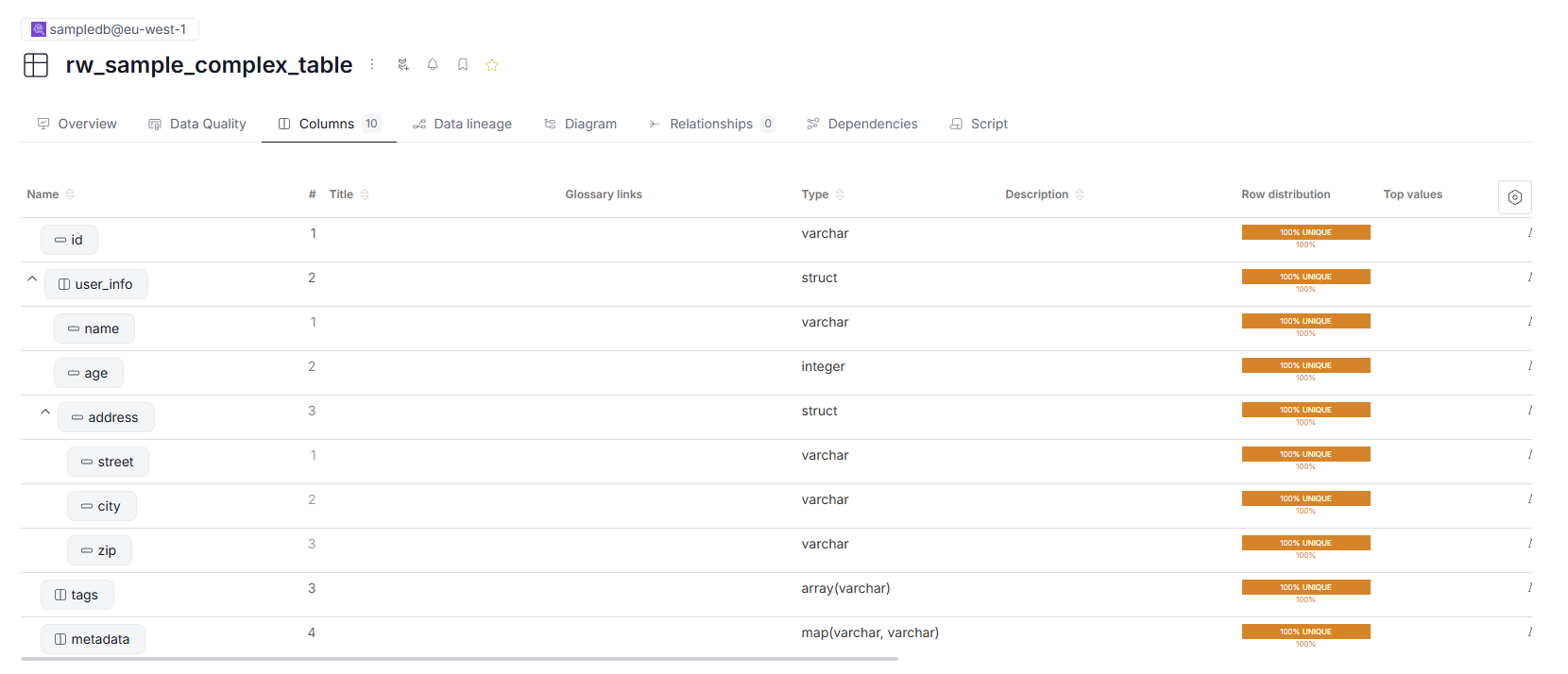Click the Description column sort arrows
The image size is (1568, 674).
click(x=1080, y=194)
